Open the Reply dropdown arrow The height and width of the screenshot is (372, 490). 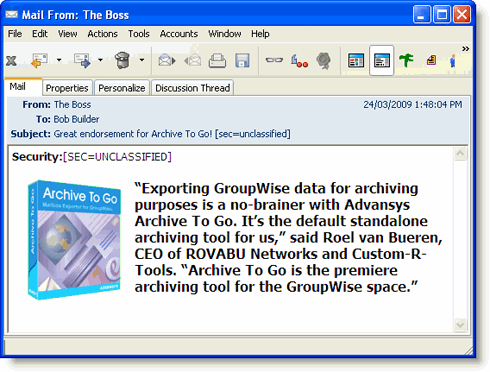click(x=59, y=60)
